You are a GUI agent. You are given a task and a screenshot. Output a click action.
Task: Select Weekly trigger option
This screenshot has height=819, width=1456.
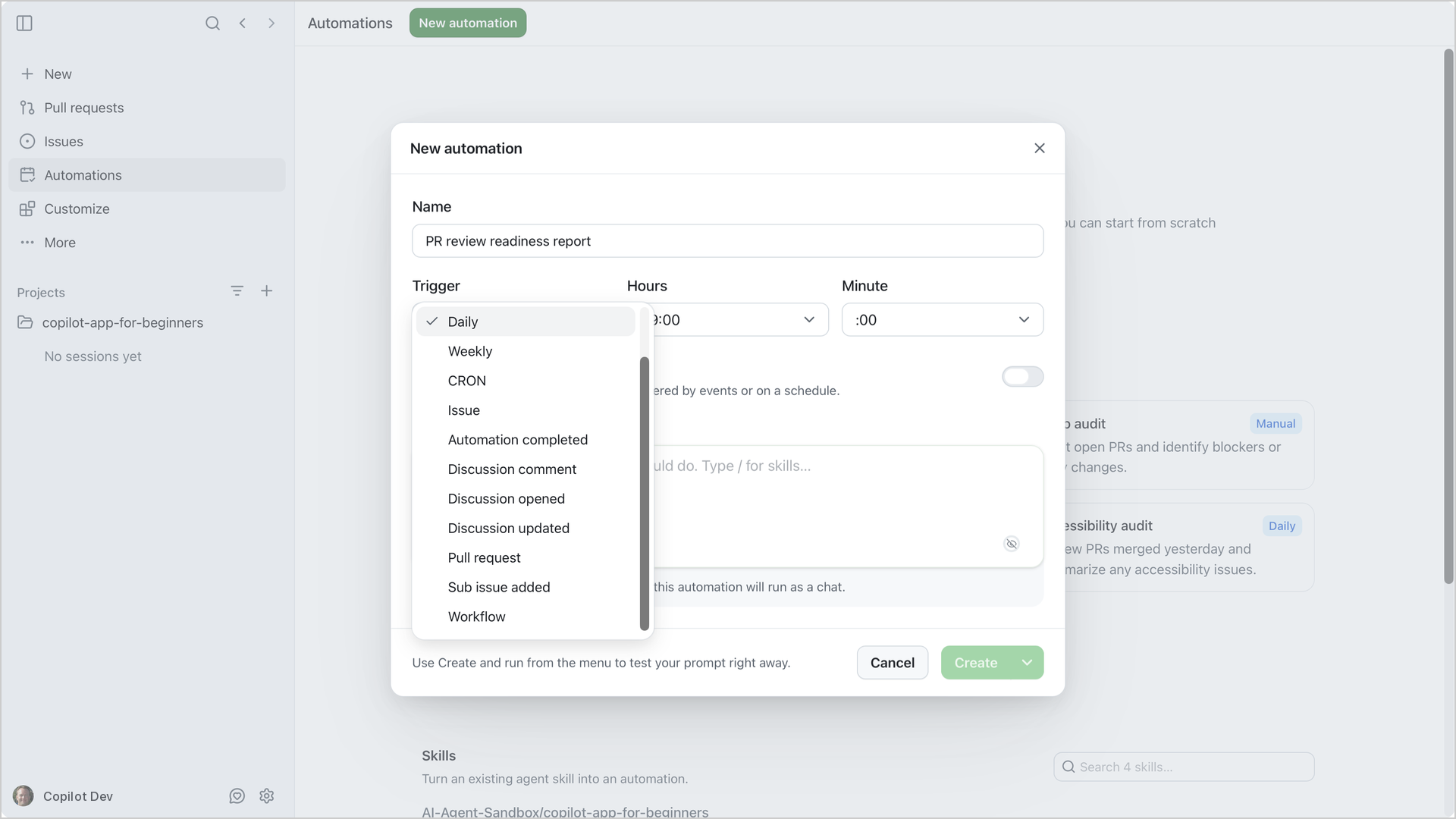click(526, 351)
